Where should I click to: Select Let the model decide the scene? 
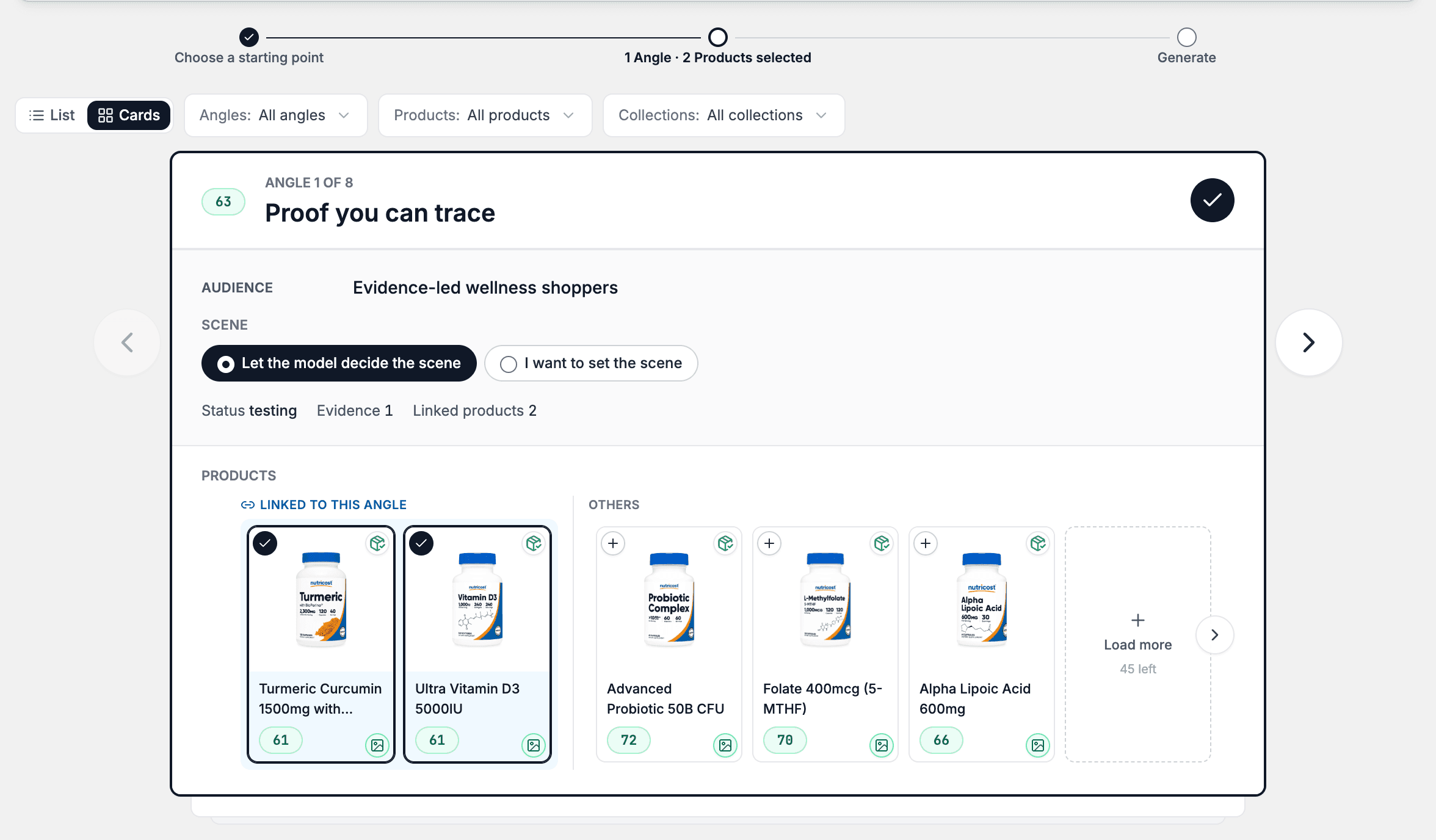tap(339, 363)
